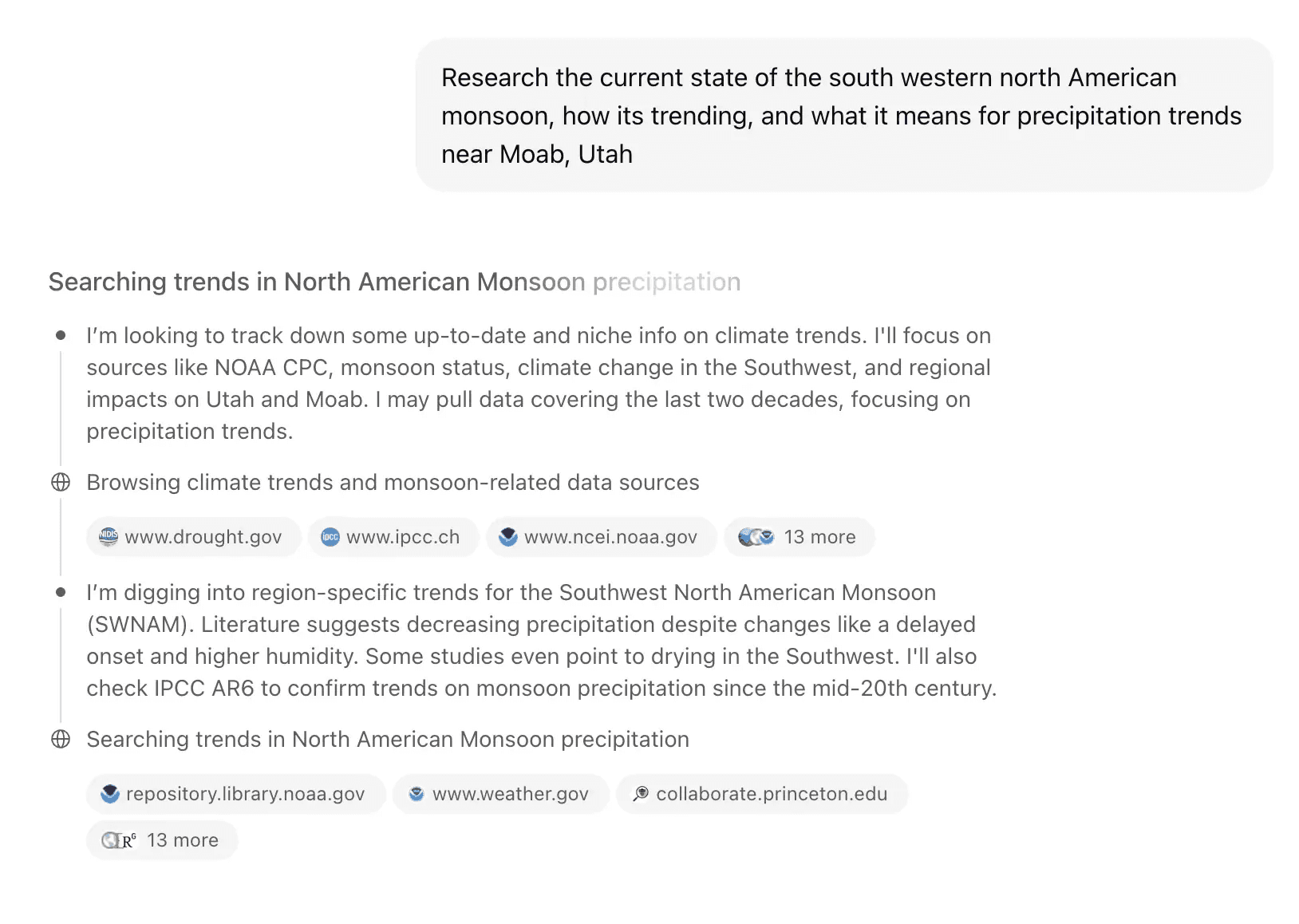Image resolution: width=1299 pixels, height=924 pixels.
Task: Collapse the 'Searching trends in North American Monsoon' header
Action: 394,282
